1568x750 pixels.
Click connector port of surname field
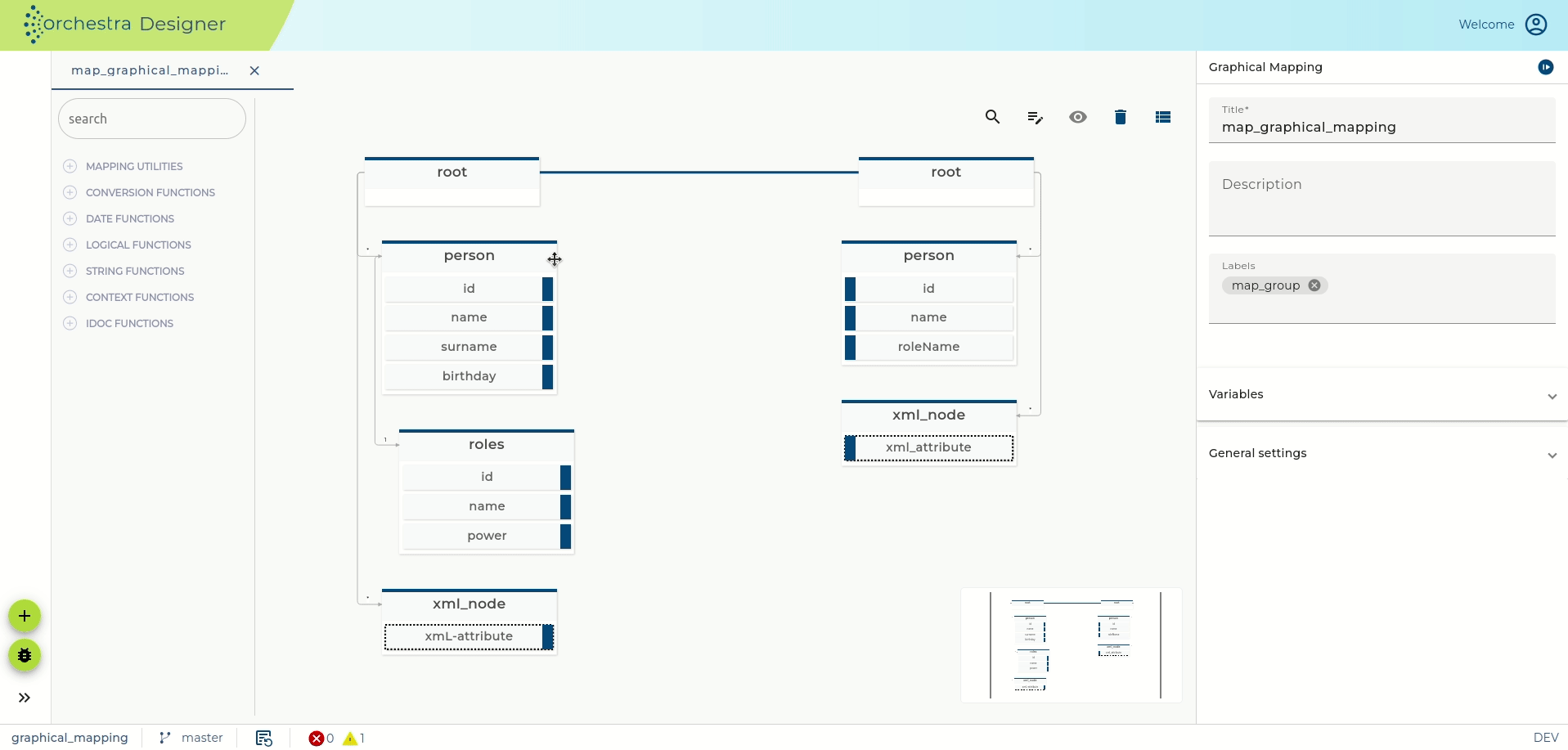pyautogui.click(x=548, y=347)
